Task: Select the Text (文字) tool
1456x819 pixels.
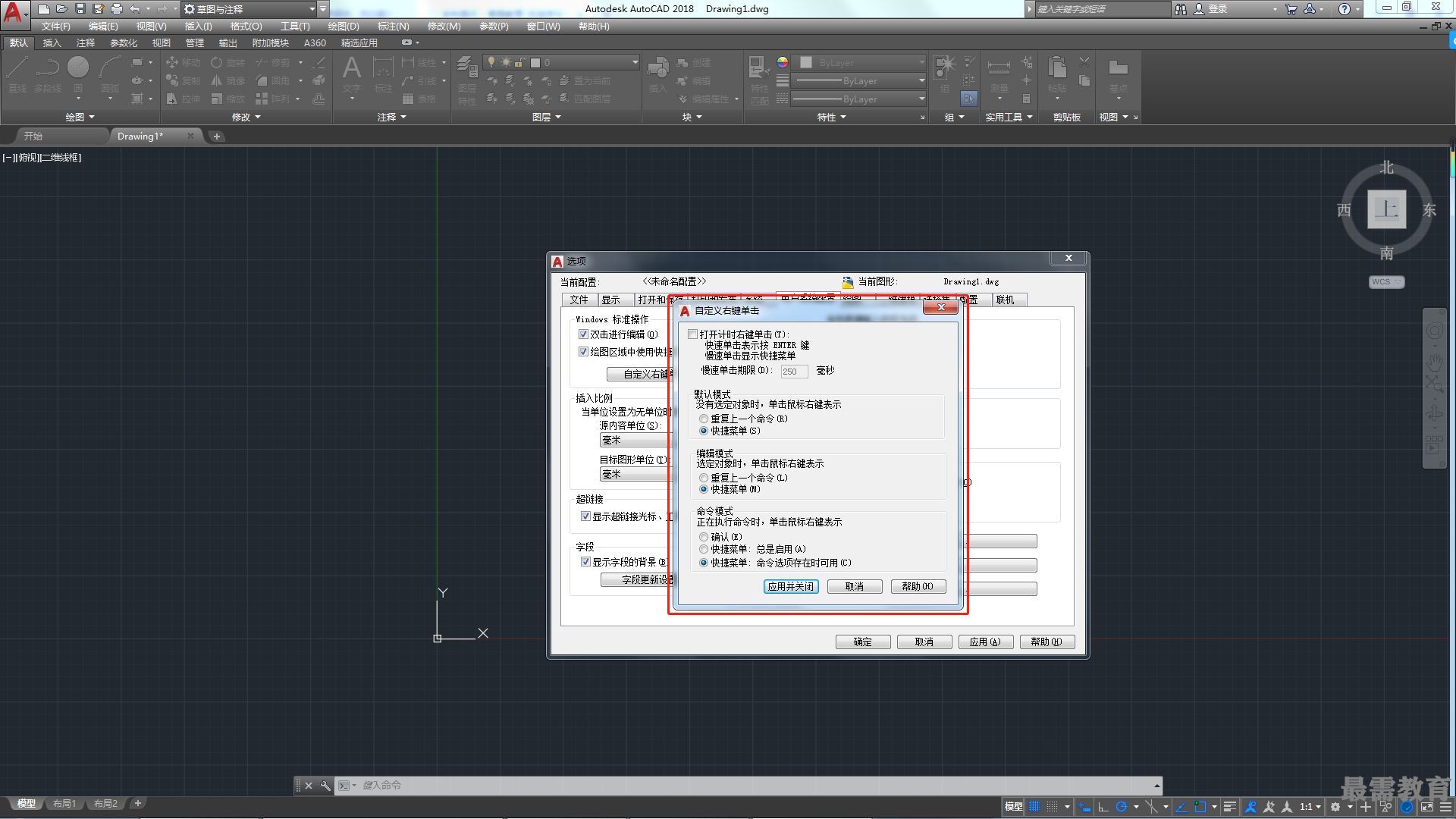Action: (351, 76)
